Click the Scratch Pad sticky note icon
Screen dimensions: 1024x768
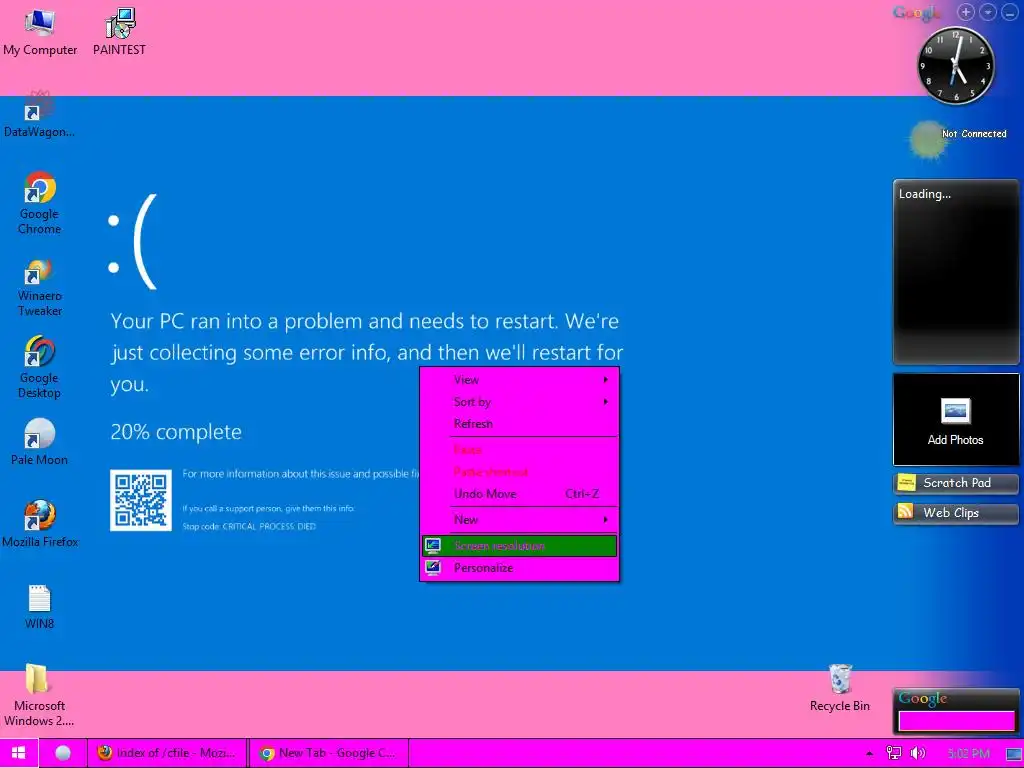(906, 483)
